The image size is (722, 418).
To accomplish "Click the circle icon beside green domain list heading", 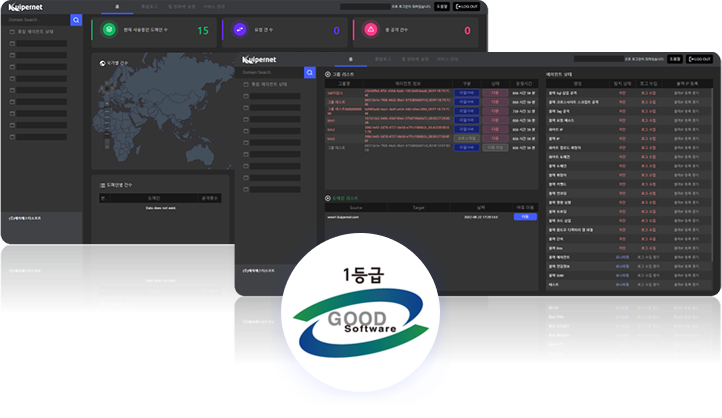I will (328, 198).
